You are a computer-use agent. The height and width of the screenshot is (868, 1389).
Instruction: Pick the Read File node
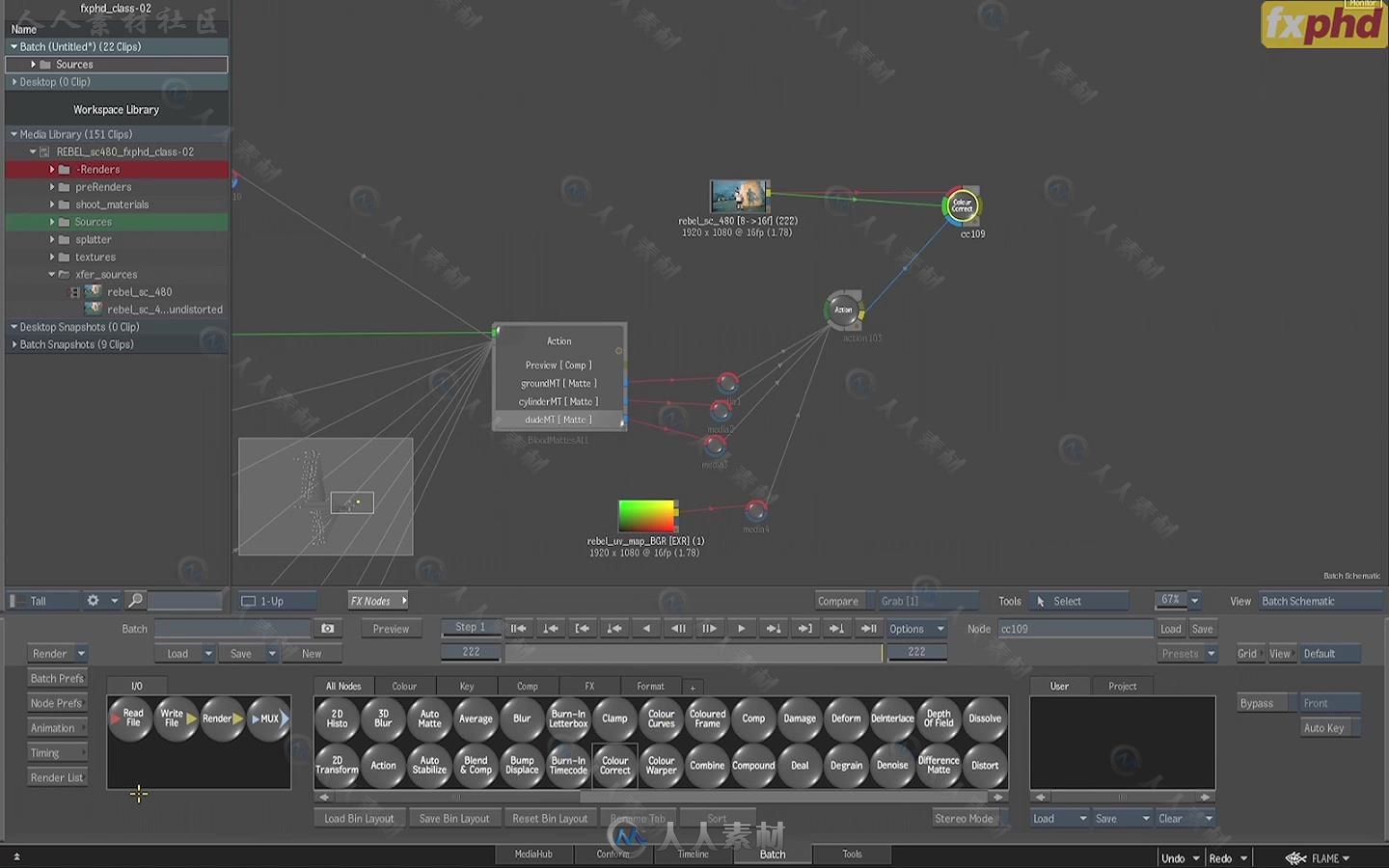coord(131,719)
